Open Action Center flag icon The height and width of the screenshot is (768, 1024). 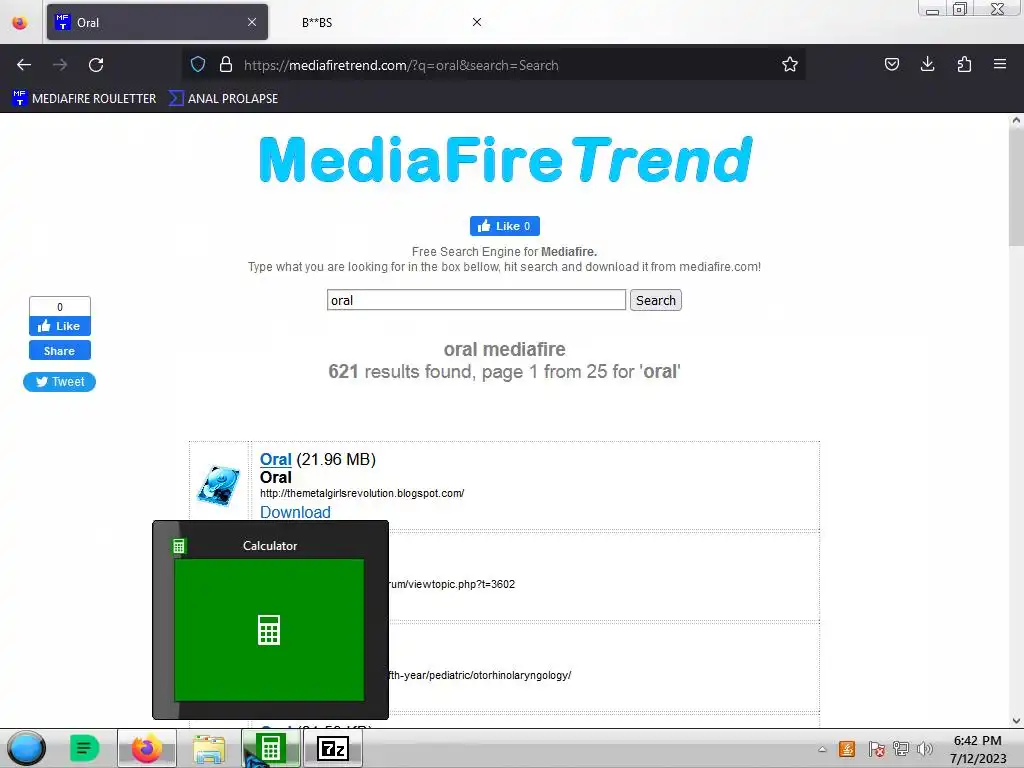[x=876, y=749]
